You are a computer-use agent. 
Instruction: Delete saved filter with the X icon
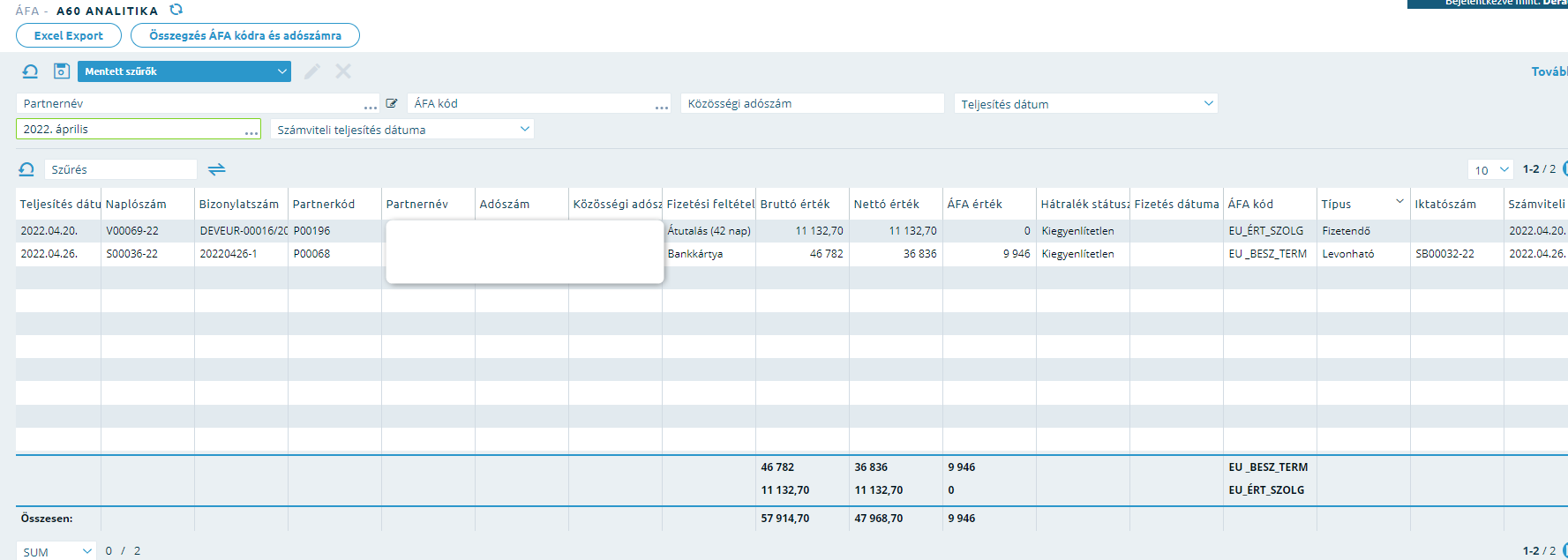(343, 71)
